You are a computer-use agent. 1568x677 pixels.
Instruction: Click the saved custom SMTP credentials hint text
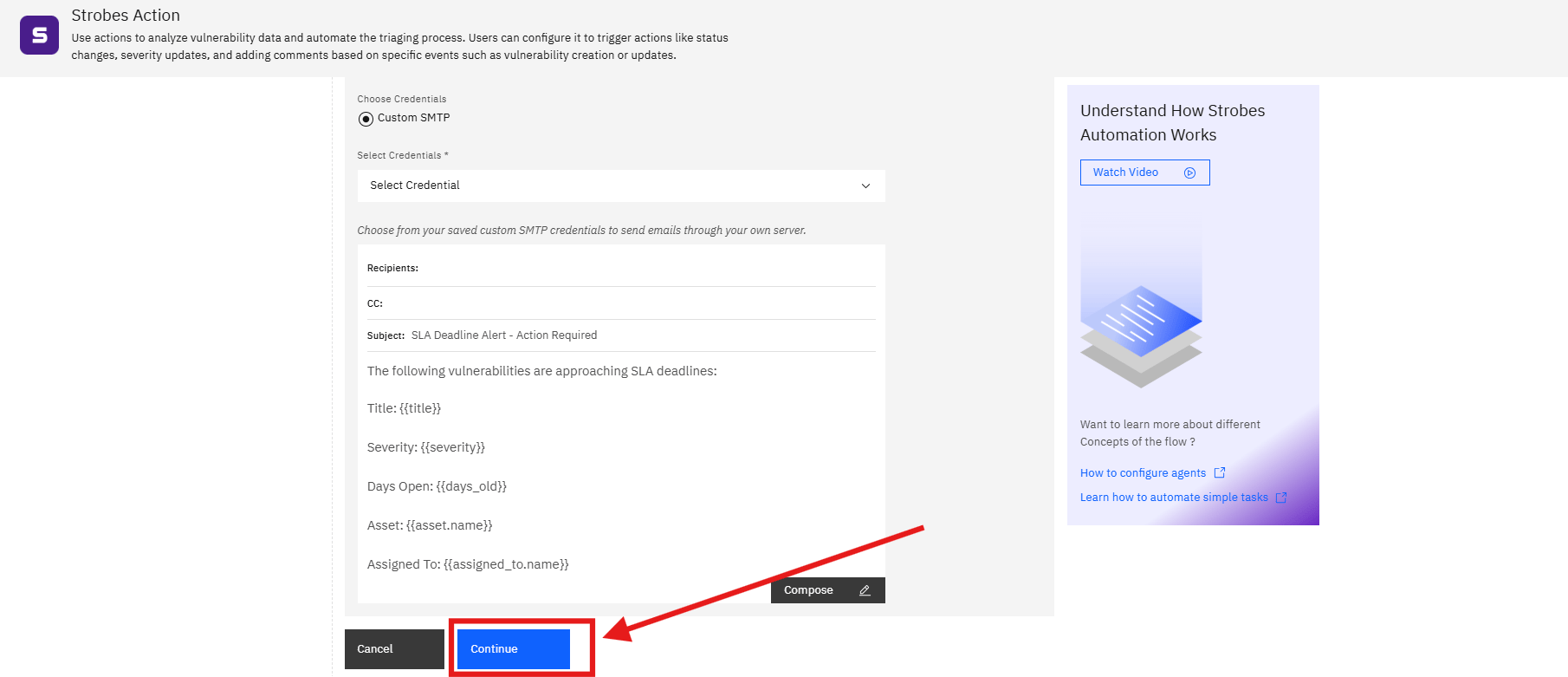(x=582, y=231)
